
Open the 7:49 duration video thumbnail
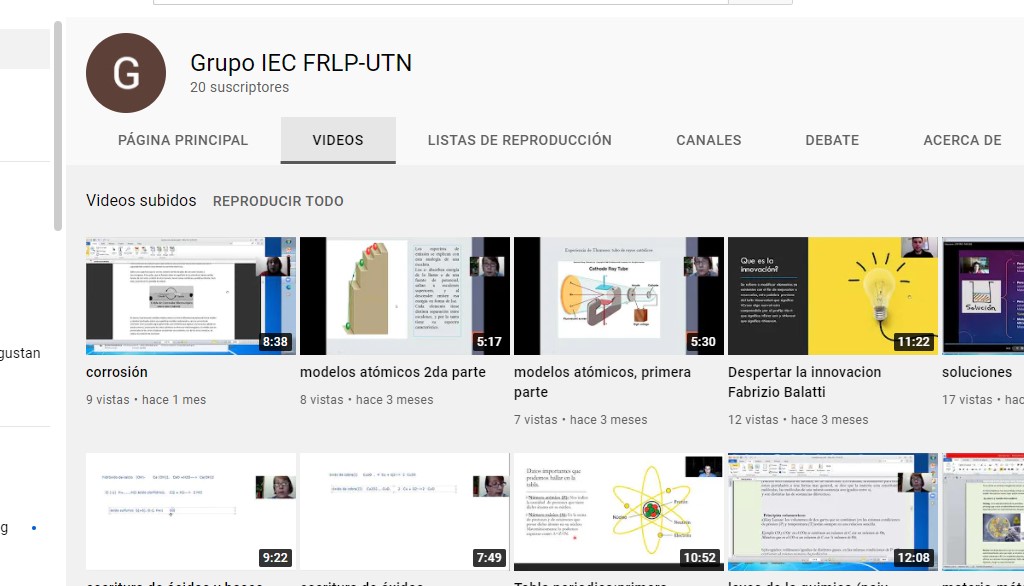pyautogui.click(x=405, y=512)
